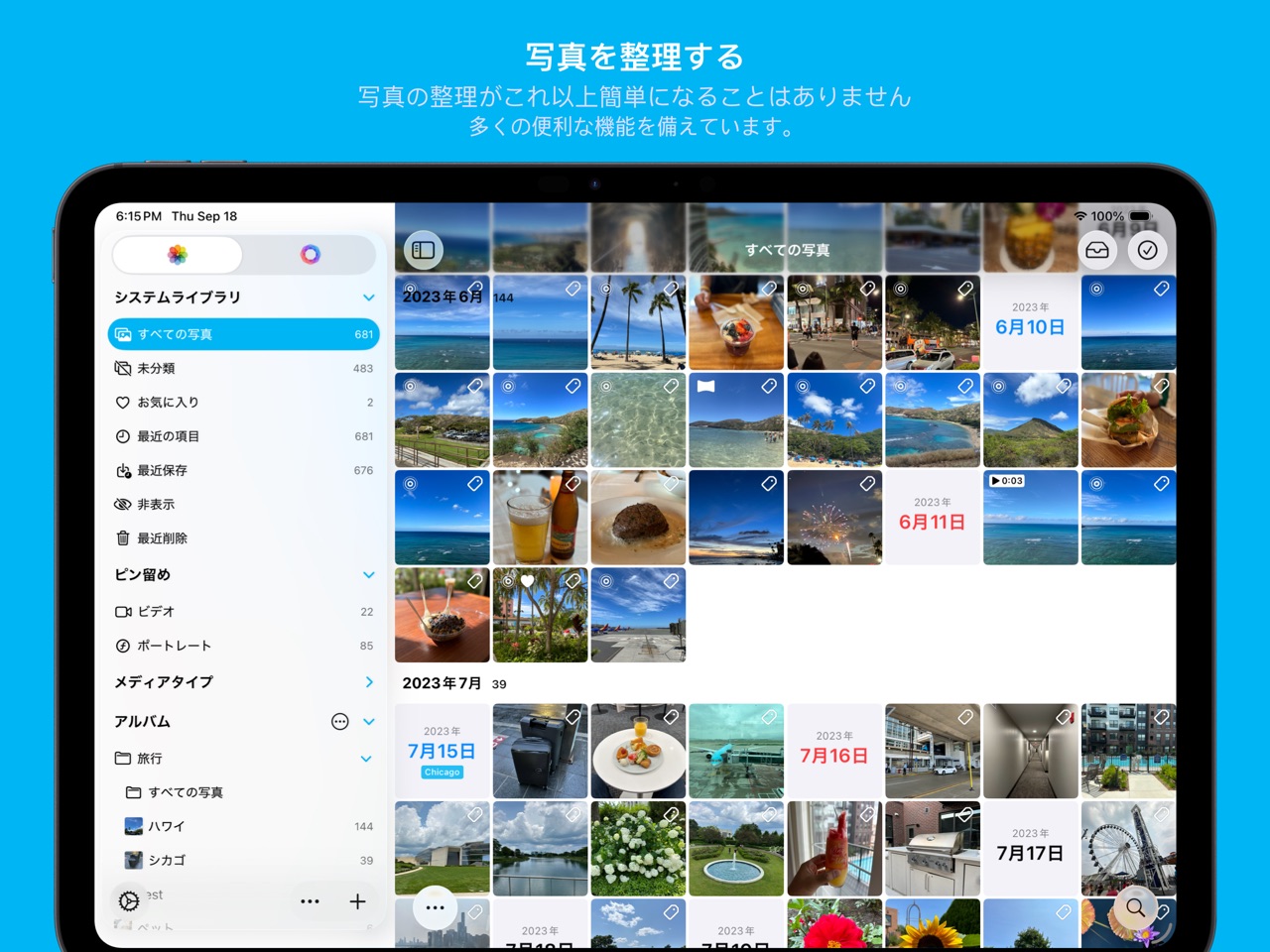
Task: Open the inbox tray icon
Action: click(1097, 250)
